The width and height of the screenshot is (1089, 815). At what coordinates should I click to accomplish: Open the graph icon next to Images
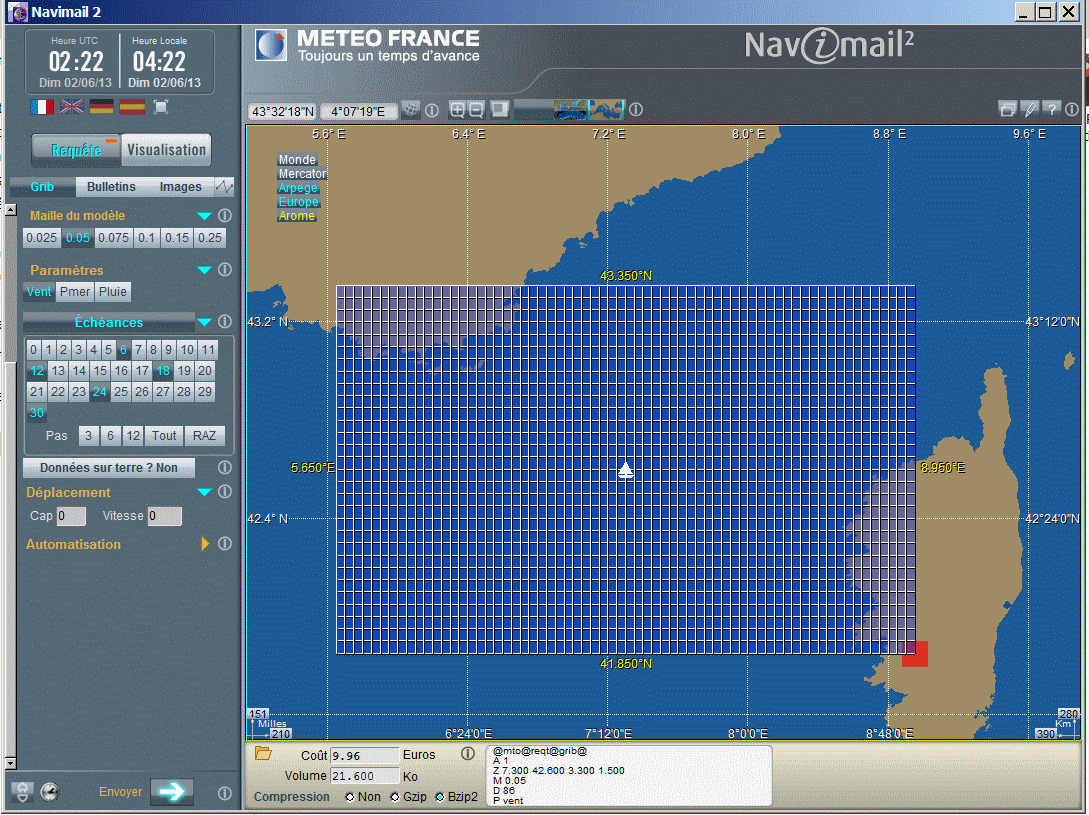[x=224, y=186]
